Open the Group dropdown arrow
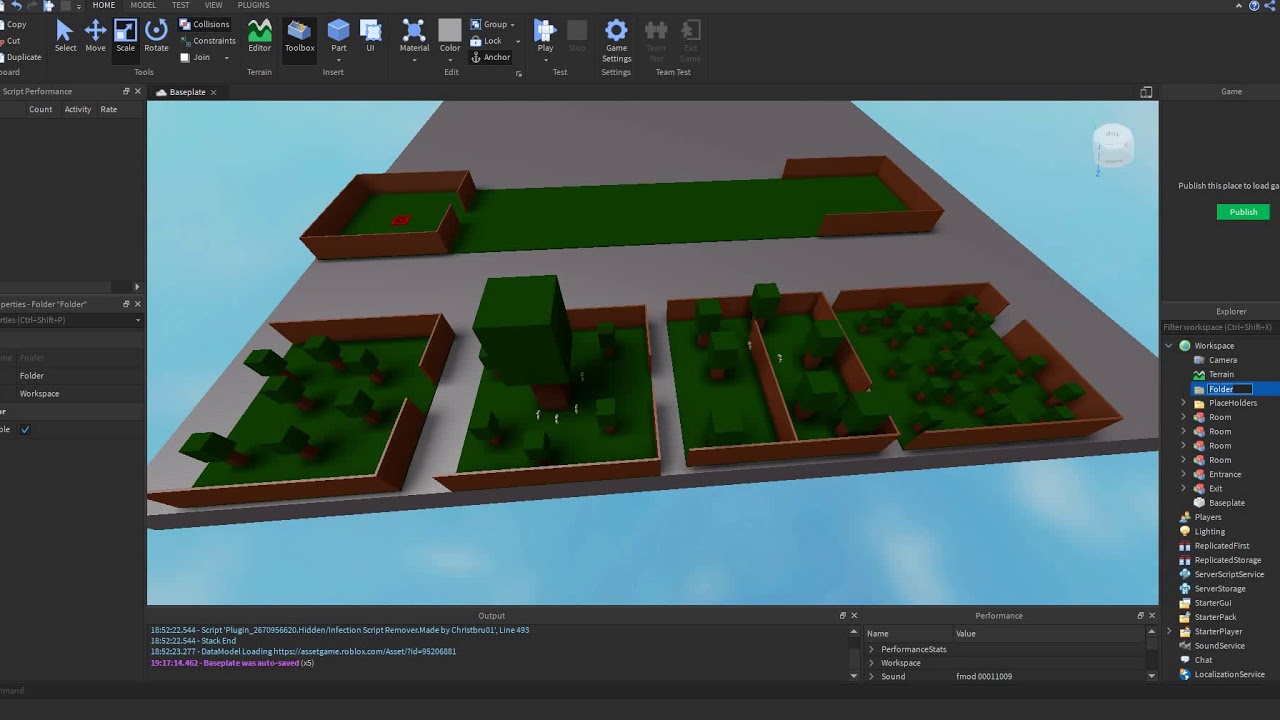The image size is (1280, 720). pyautogui.click(x=513, y=25)
